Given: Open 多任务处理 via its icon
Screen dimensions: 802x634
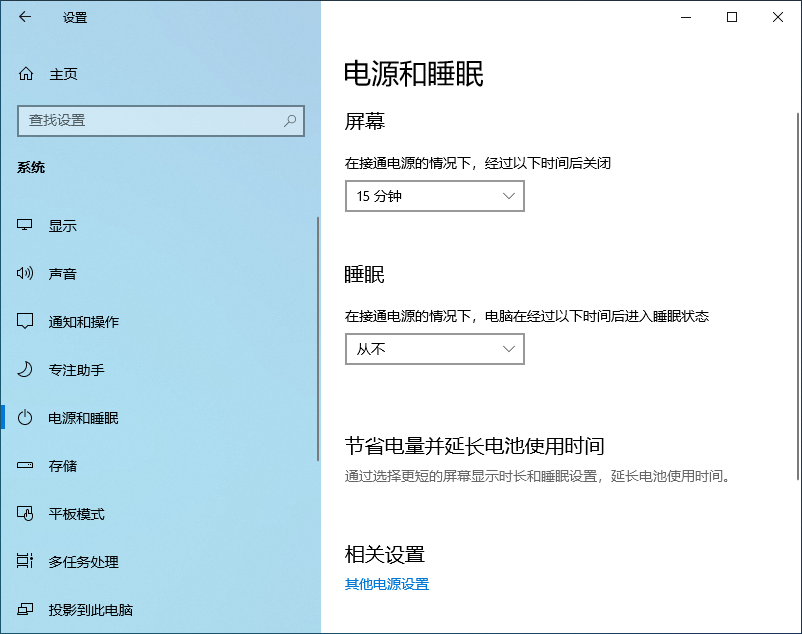Looking at the screenshot, I should pyautogui.click(x=26, y=562).
